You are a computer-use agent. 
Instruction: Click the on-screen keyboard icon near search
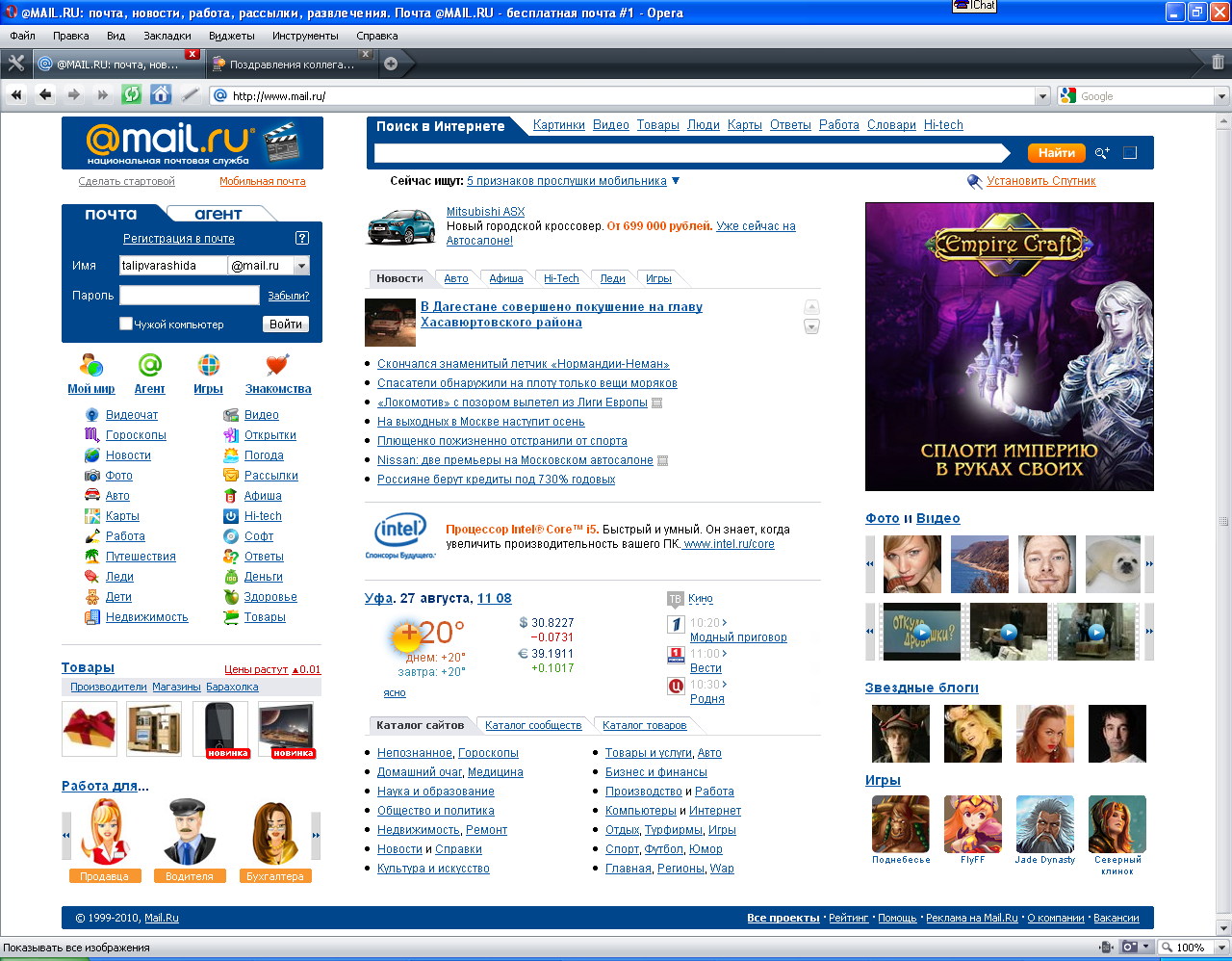coord(1130,153)
